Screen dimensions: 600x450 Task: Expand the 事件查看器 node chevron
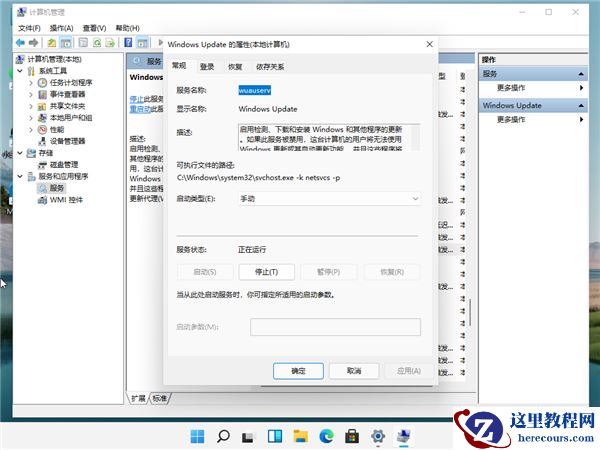[x=31, y=94]
